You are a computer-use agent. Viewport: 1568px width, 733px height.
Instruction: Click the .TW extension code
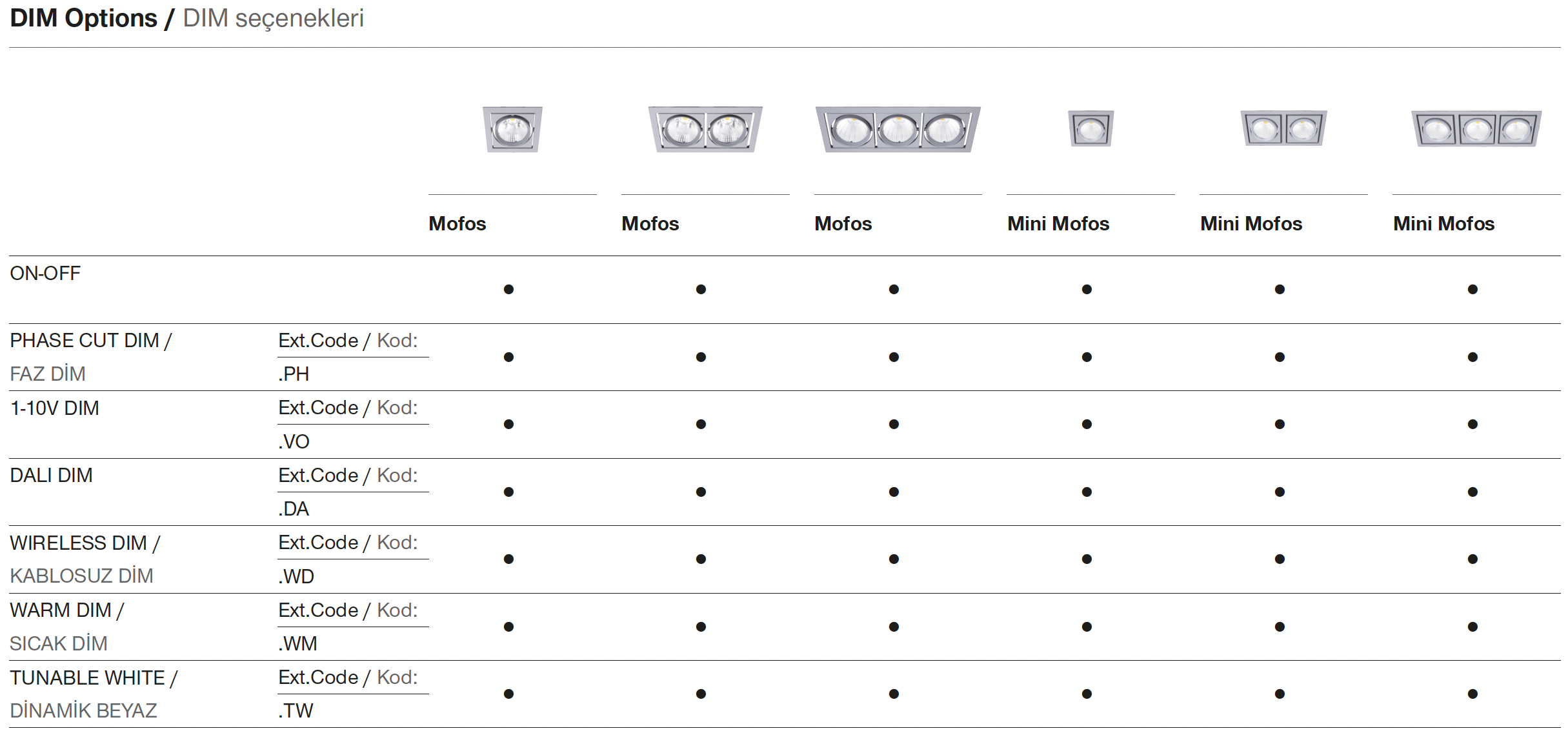(x=296, y=710)
